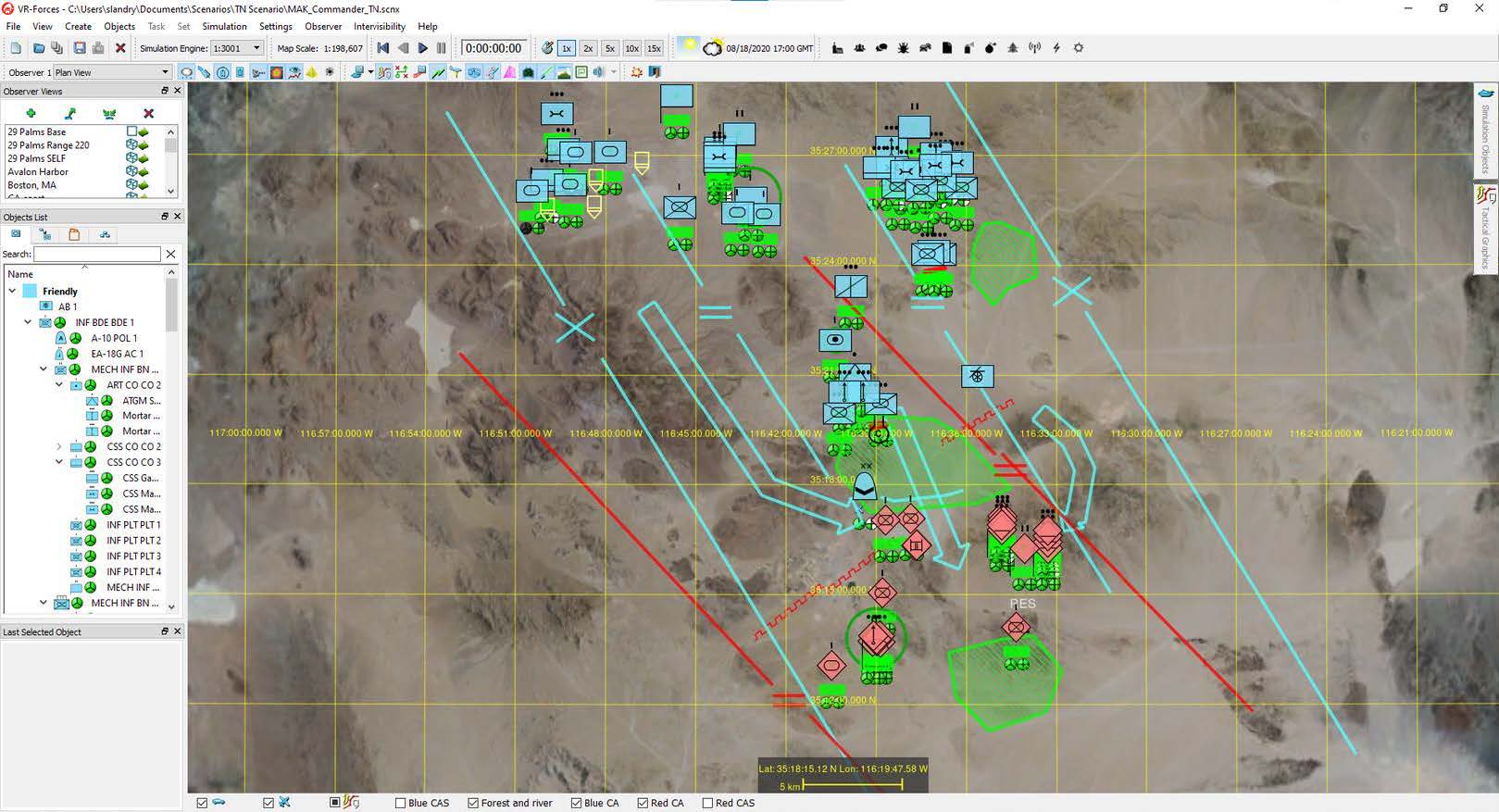Toggle the Red CAS checkbox
Image resolution: width=1499 pixels, height=812 pixels.
tap(707, 803)
